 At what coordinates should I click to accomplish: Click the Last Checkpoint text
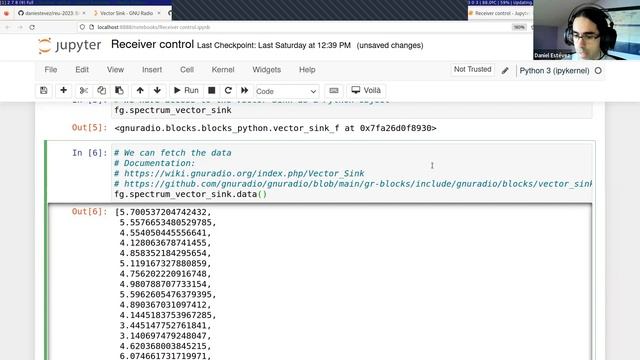(x=273, y=45)
